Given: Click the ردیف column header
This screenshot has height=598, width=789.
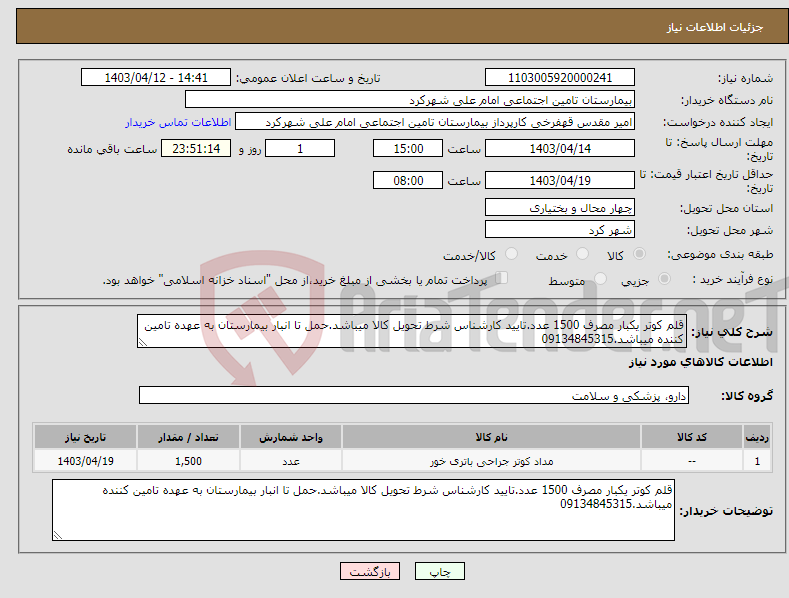Looking at the screenshot, I should click(757, 437).
